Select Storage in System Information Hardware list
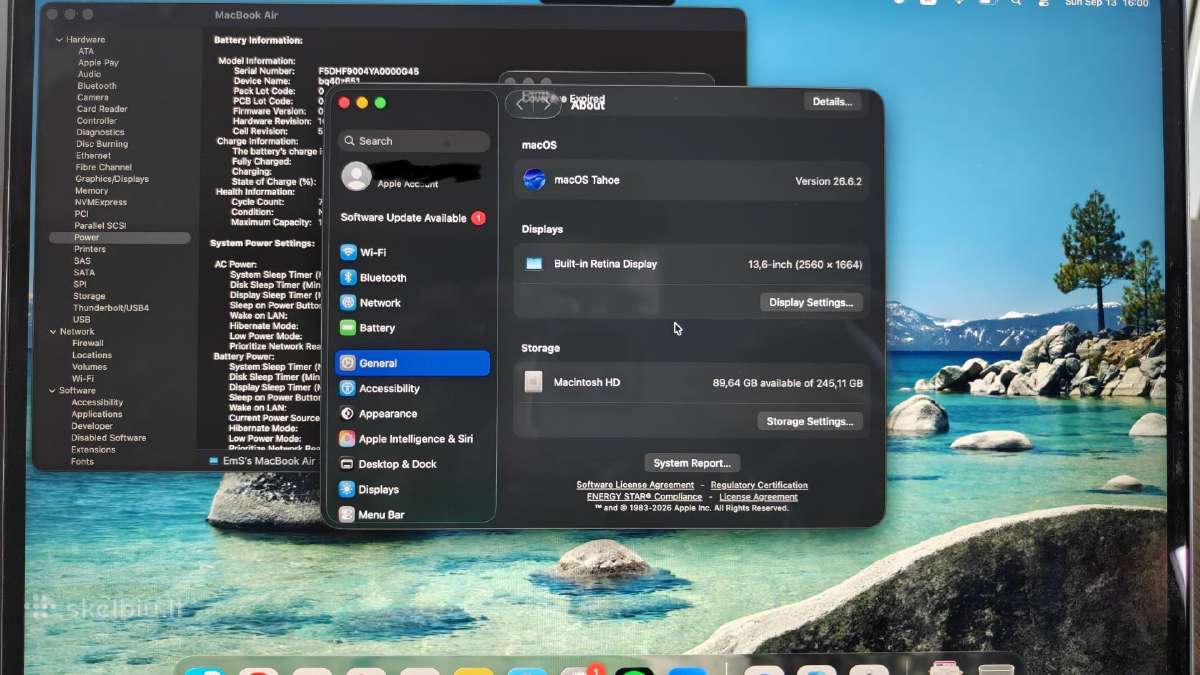Screen dimensions: 1200x675 (x=89, y=297)
